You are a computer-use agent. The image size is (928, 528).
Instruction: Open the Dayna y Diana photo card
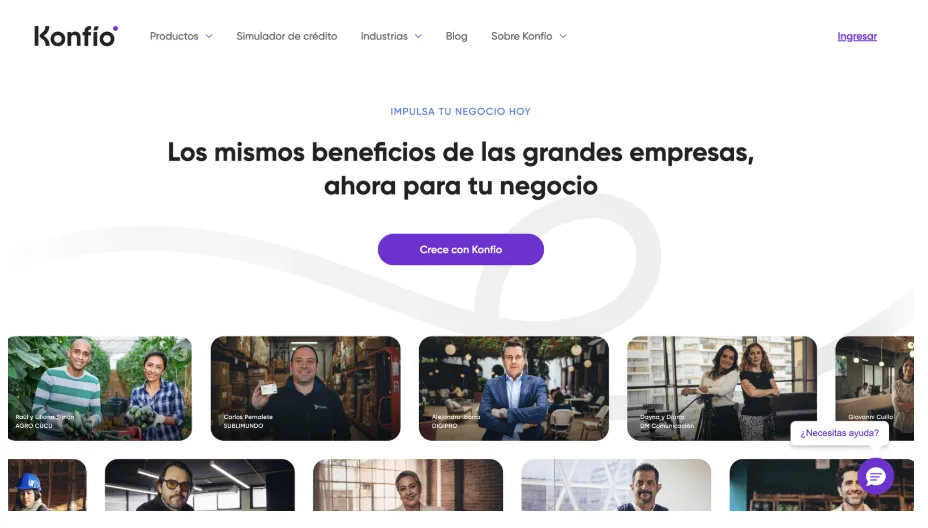[x=722, y=388]
